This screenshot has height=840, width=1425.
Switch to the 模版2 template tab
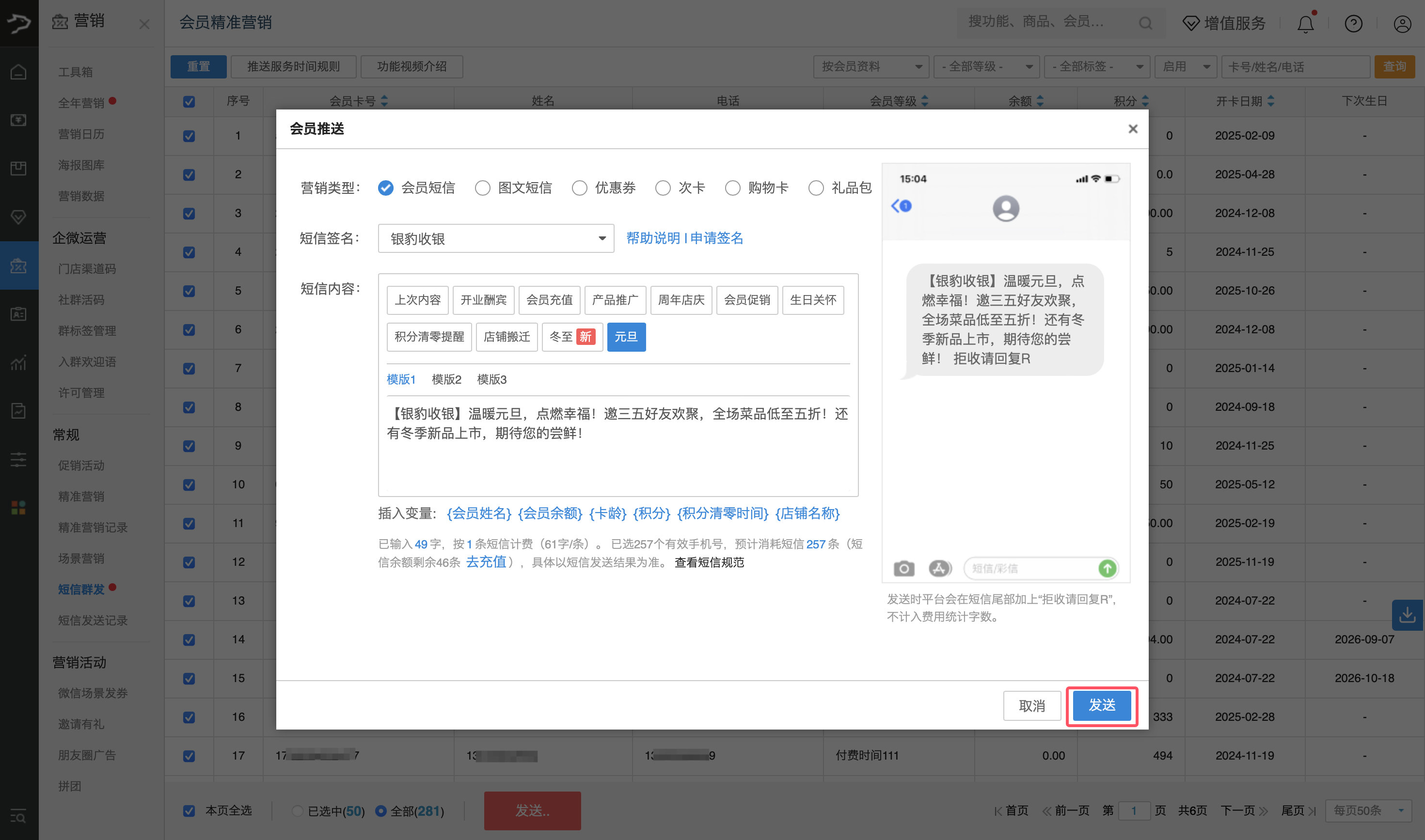pos(446,379)
